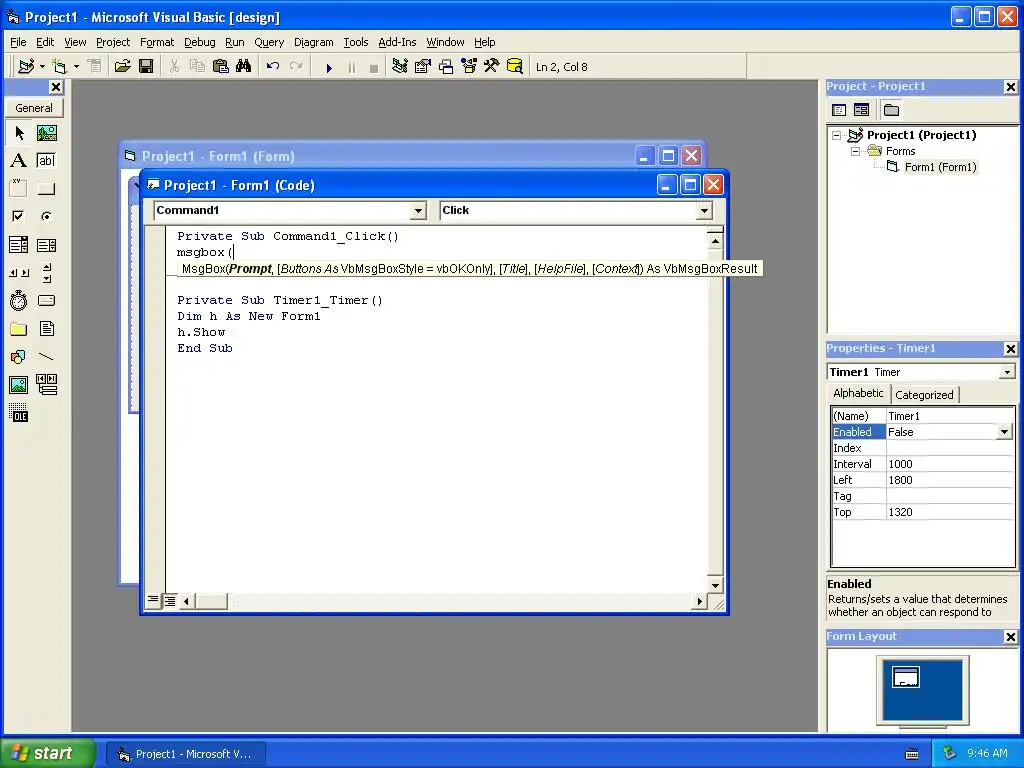
Task: Select the Pointer tool in toolbox
Action: click(18, 133)
